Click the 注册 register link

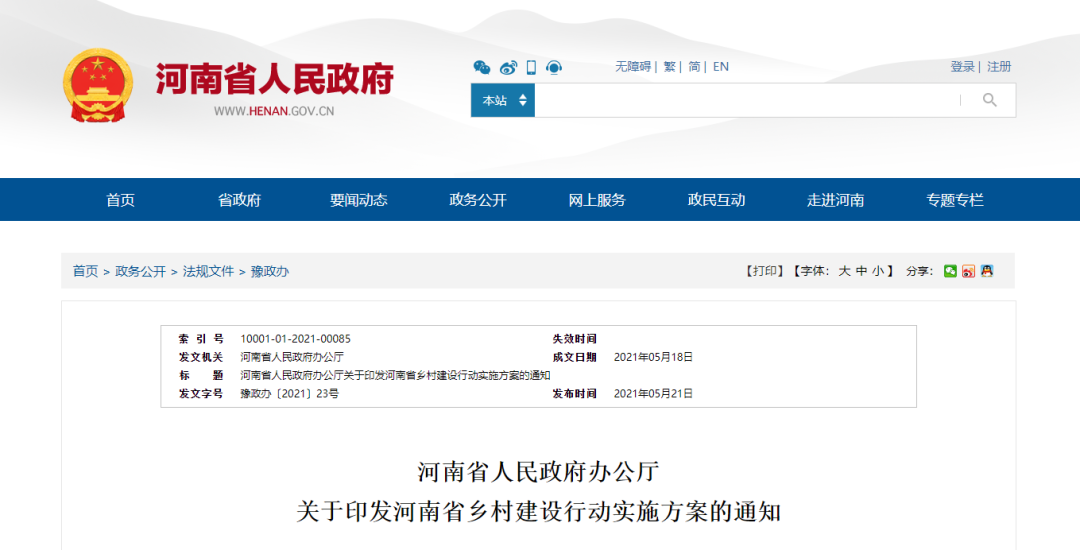coord(999,67)
